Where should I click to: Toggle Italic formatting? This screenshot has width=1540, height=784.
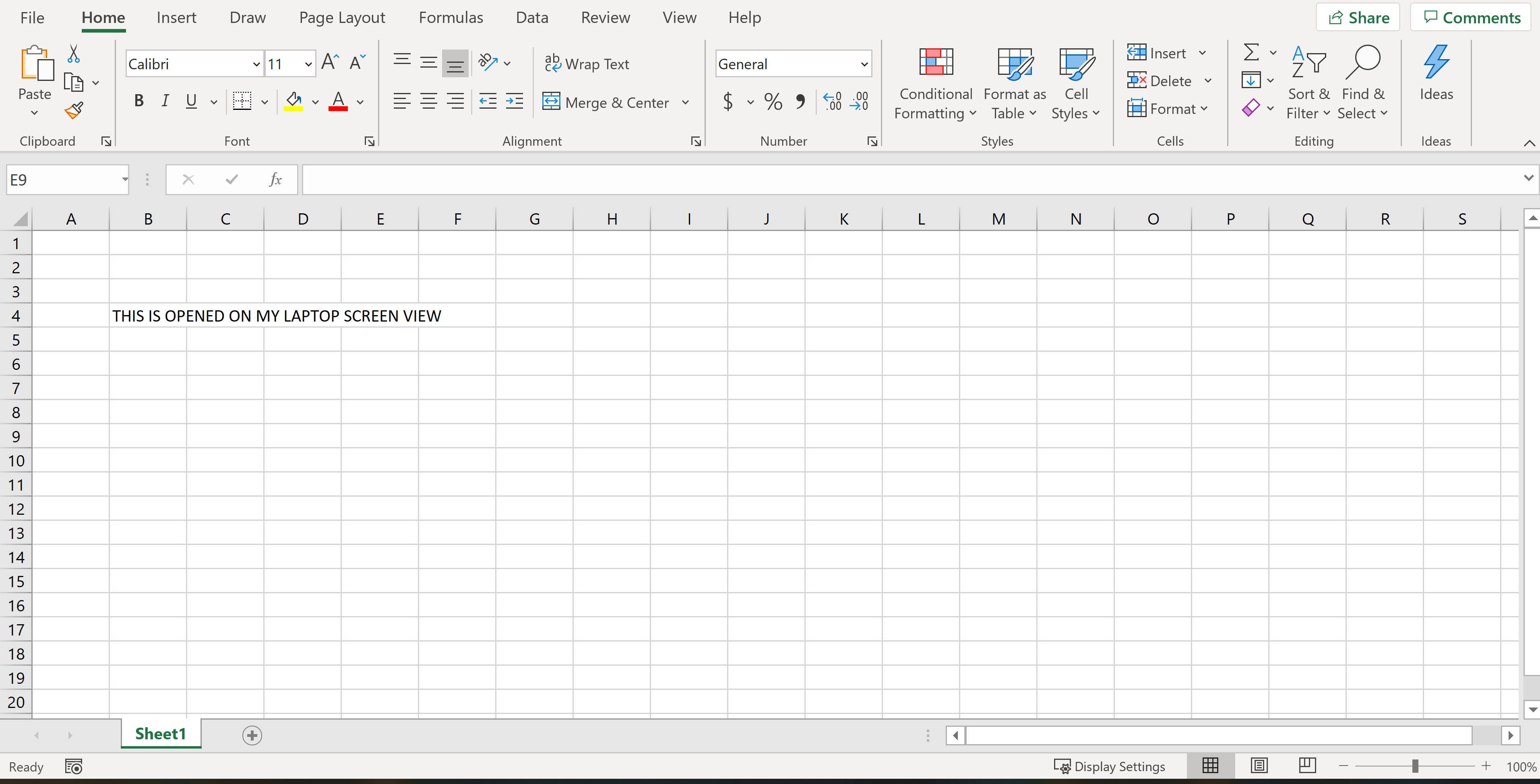(x=165, y=101)
